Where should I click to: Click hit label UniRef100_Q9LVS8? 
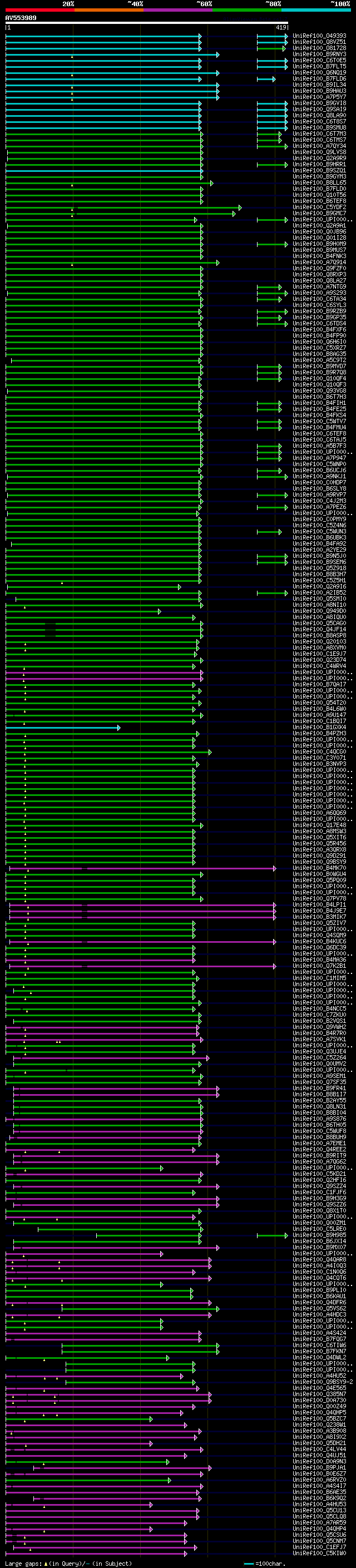[x=319, y=152]
